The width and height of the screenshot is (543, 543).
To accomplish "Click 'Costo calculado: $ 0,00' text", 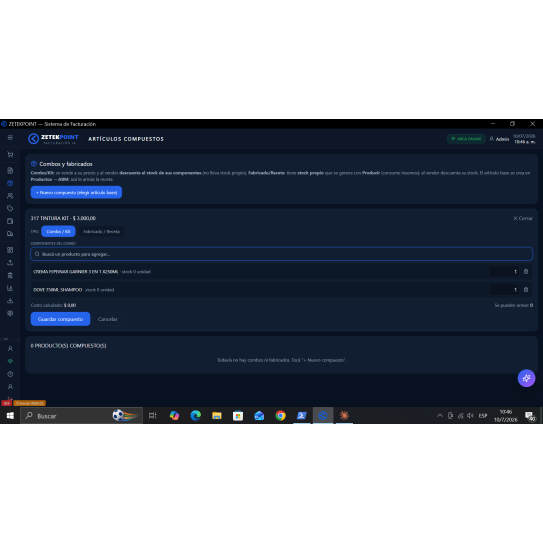I will pos(53,305).
